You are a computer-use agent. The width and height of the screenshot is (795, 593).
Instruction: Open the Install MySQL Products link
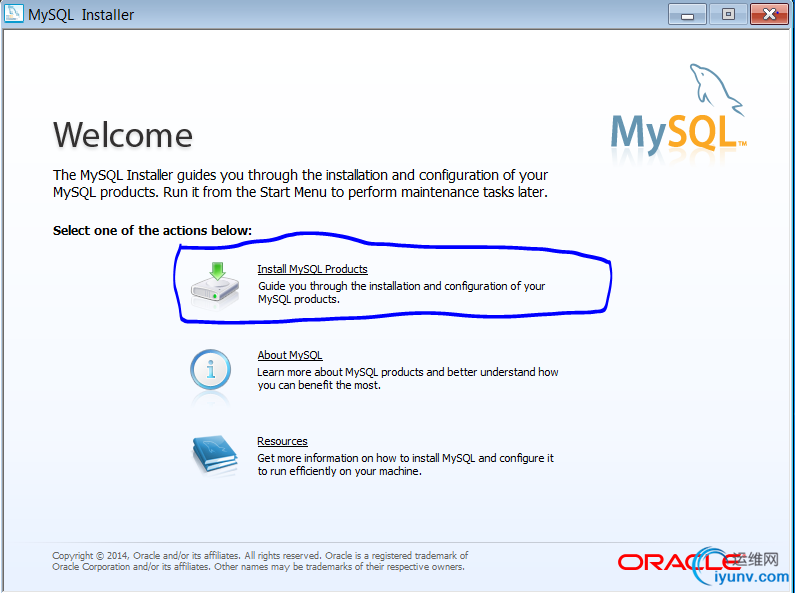coord(312,269)
